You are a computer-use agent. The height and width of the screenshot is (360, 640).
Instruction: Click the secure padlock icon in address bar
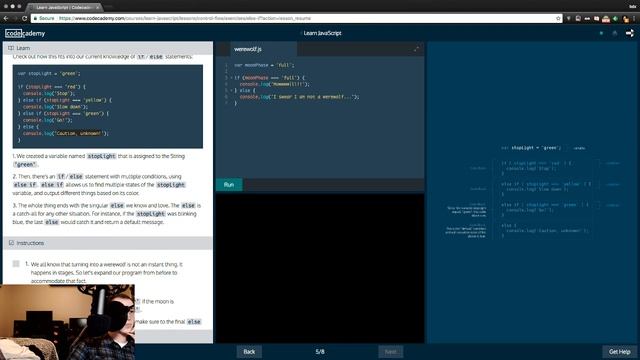[35, 18]
